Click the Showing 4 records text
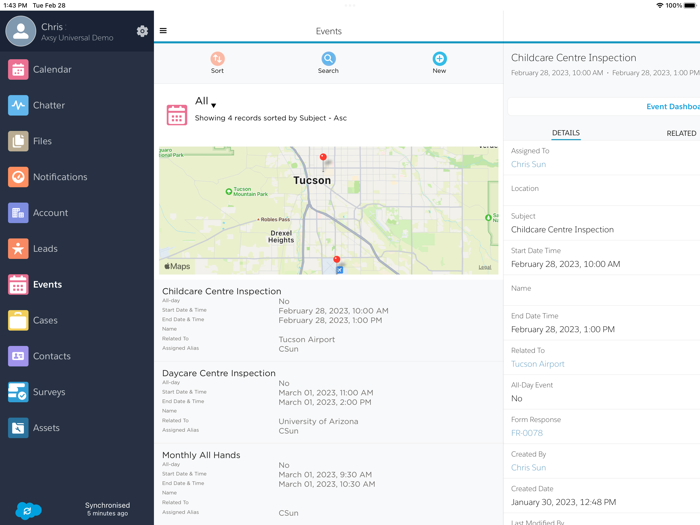This screenshot has width=700, height=525. point(271,118)
